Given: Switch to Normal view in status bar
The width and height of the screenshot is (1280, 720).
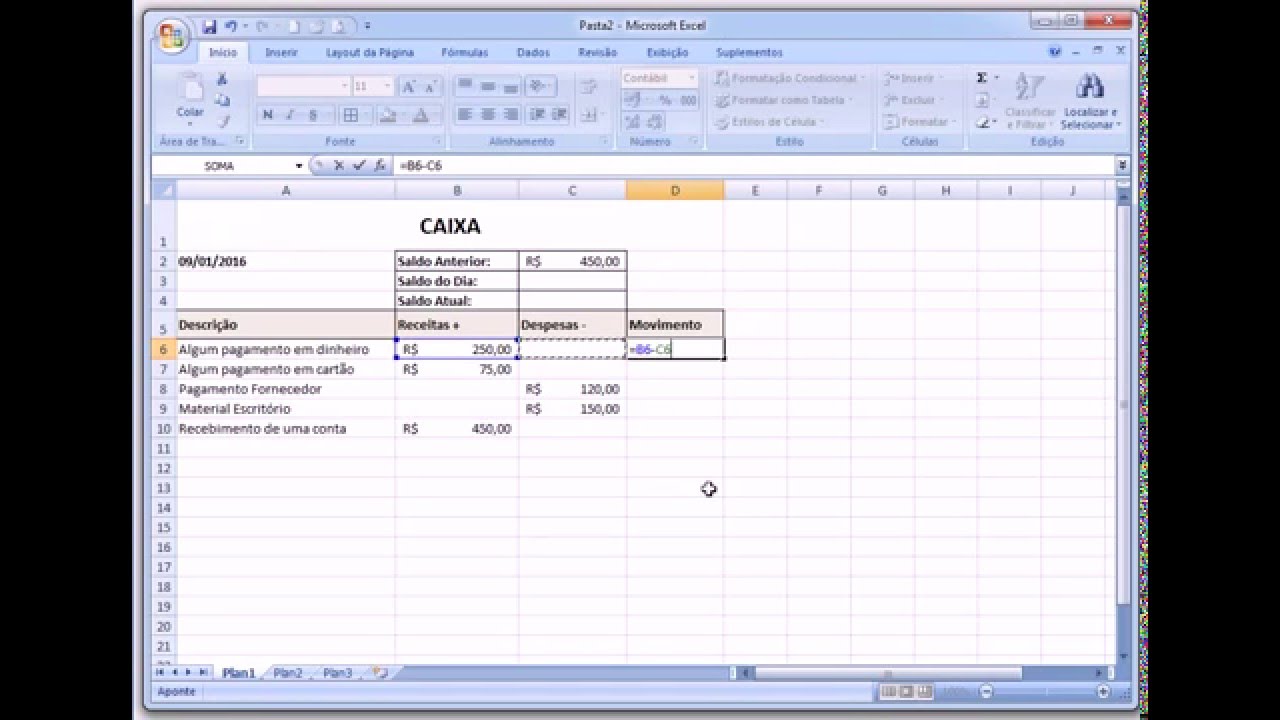Looking at the screenshot, I should [888, 691].
